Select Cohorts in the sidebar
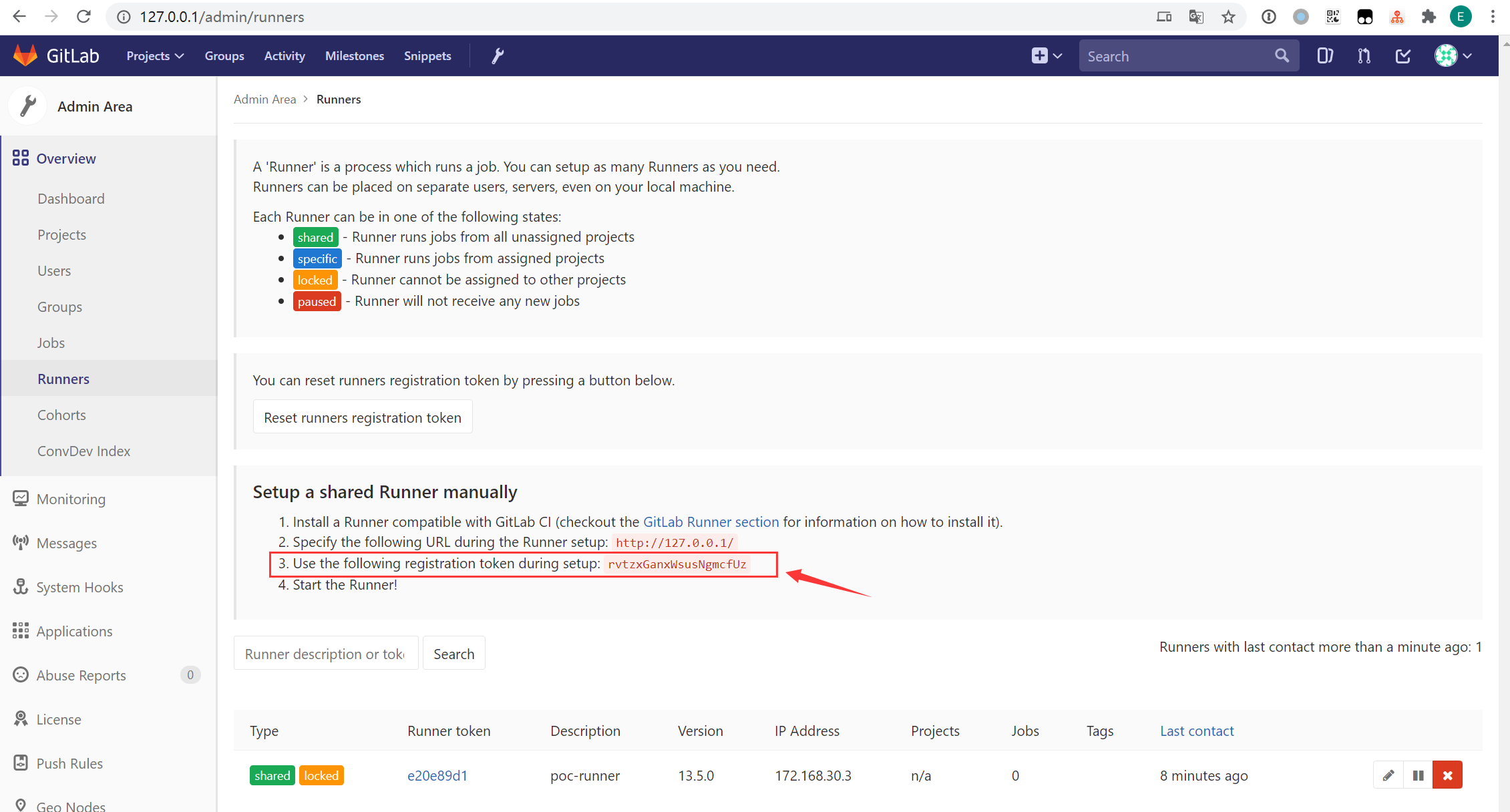Image resolution: width=1510 pixels, height=812 pixels. (61, 415)
